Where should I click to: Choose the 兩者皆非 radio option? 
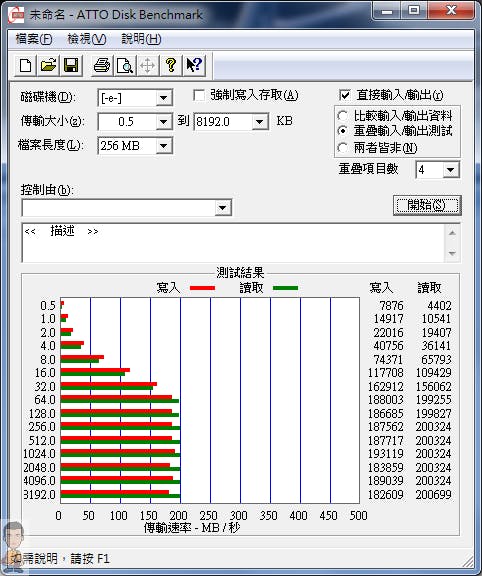tap(342, 148)
